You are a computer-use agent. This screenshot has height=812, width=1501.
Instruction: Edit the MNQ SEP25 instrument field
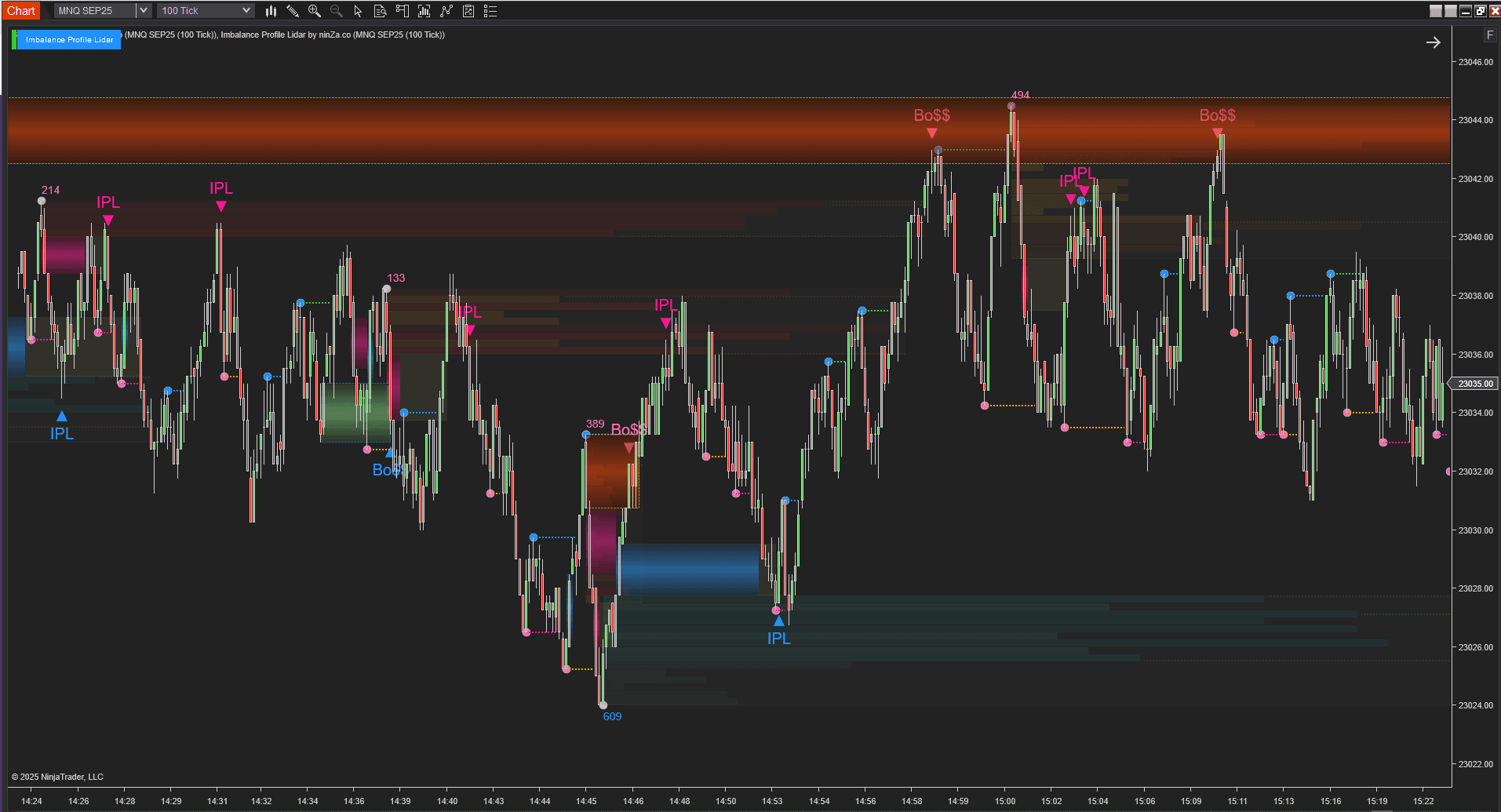[96, 11]
